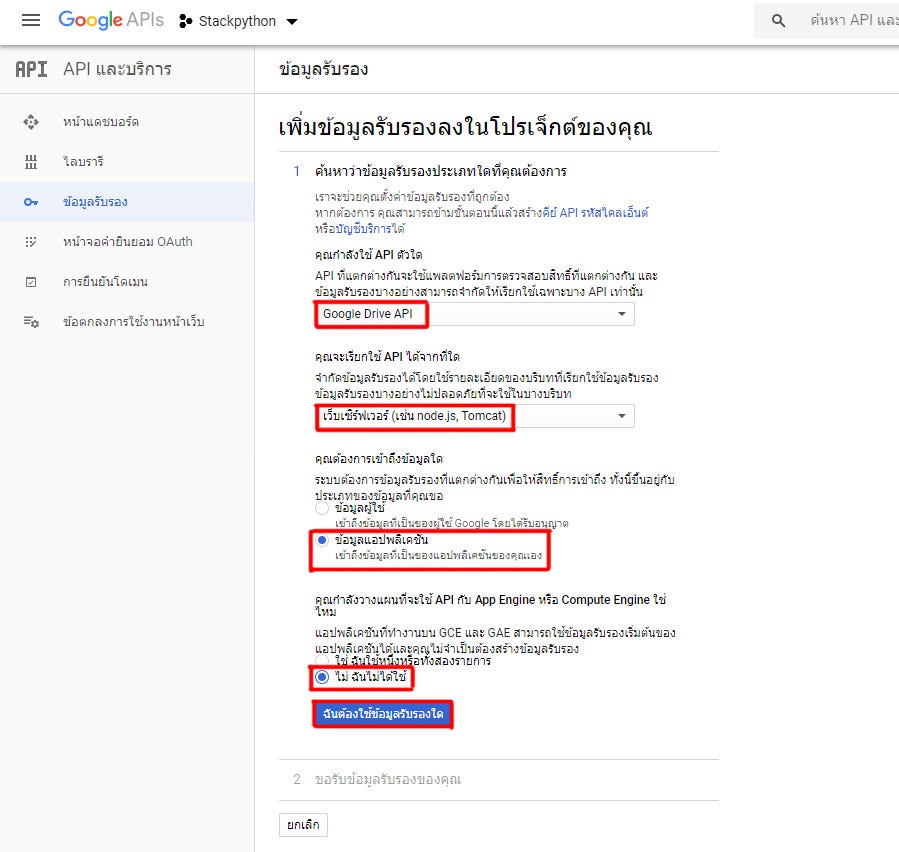Image resolution: width=899 pixels, height=852 pixels.
Task: Choose the ใช่ ฉันใช้หนึ่งหรือทั้งสองรายการ radio
Action: coord(322,662)
